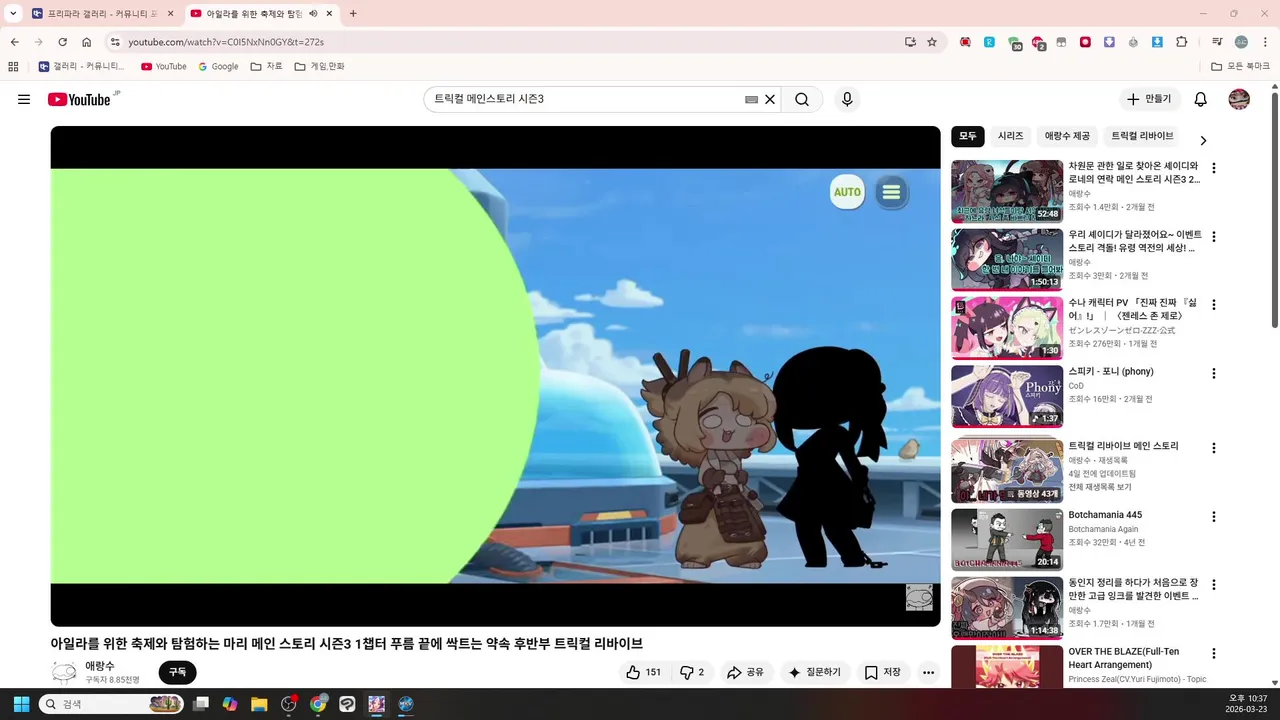Click the Chrome address bar URL
Viewport: 1280px width, 720px height.
point(226,42)
